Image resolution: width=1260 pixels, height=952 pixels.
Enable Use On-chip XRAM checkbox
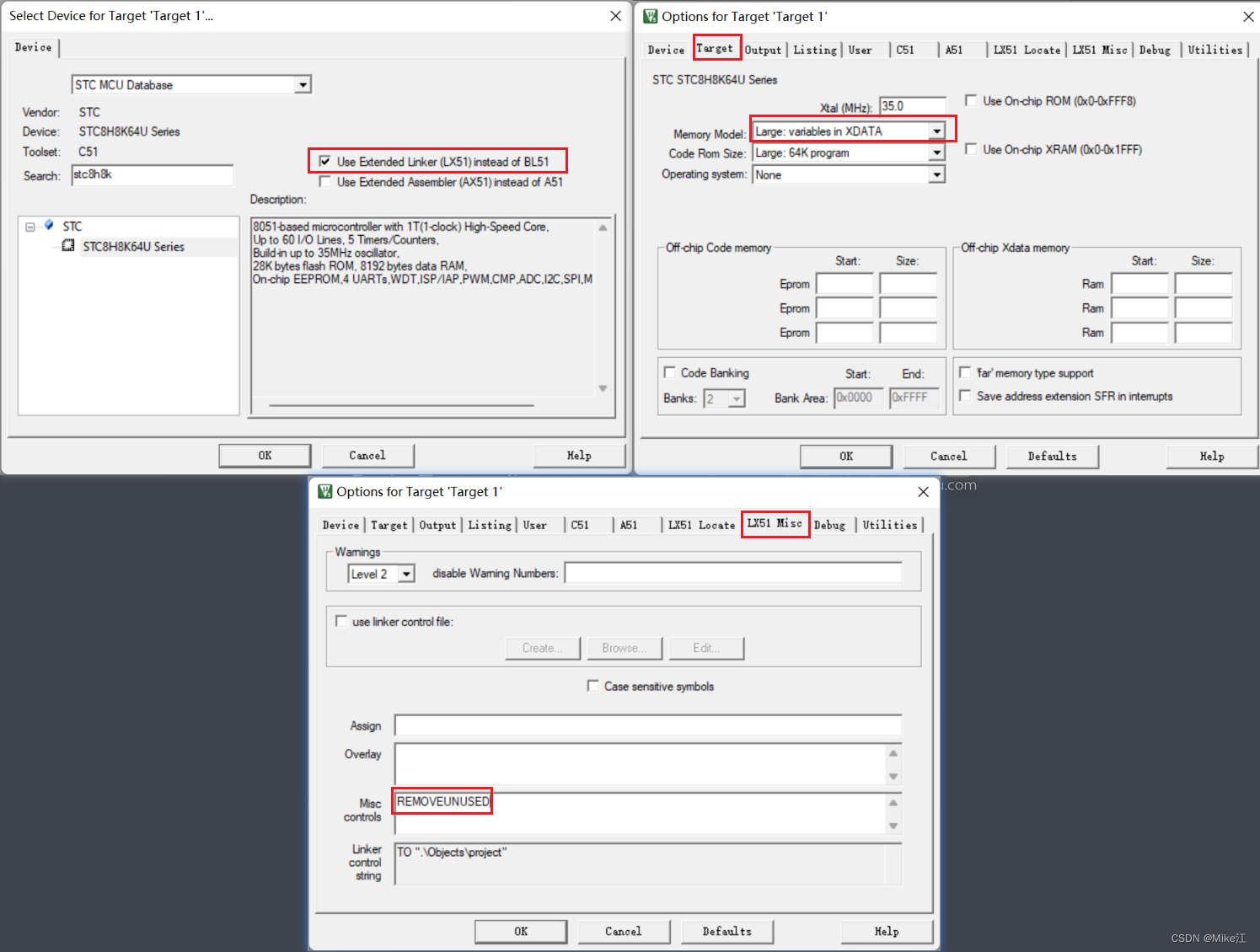click(971, 149)
